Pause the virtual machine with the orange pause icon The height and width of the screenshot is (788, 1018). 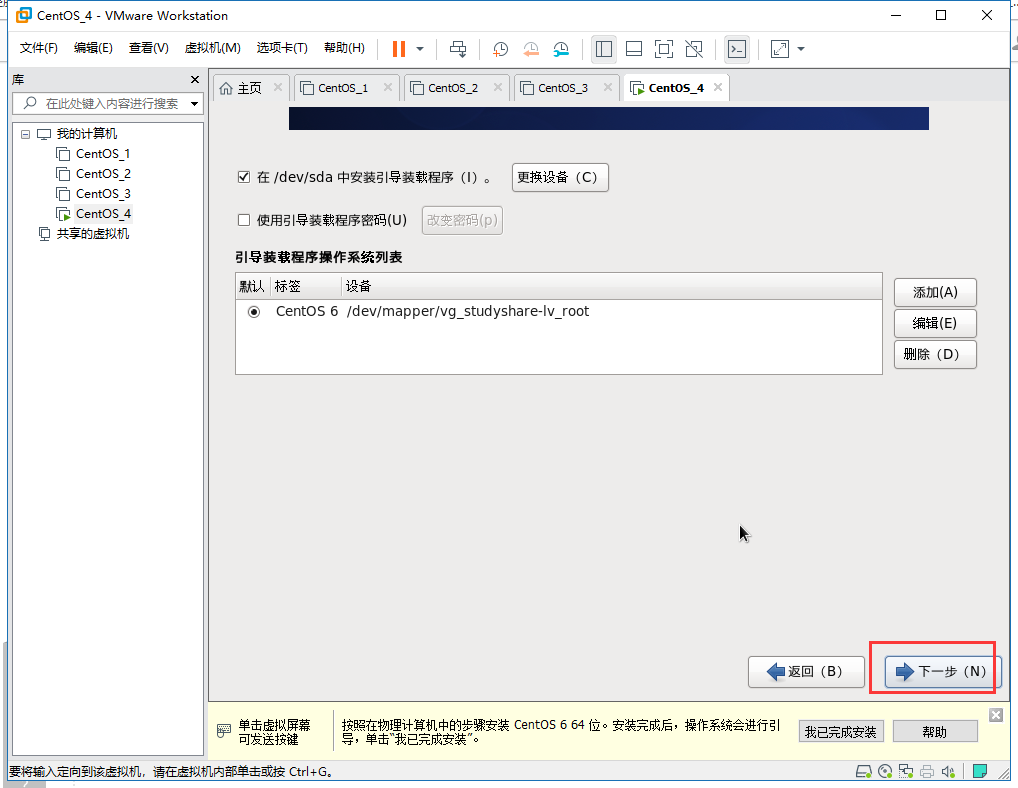tap(399, 49)
